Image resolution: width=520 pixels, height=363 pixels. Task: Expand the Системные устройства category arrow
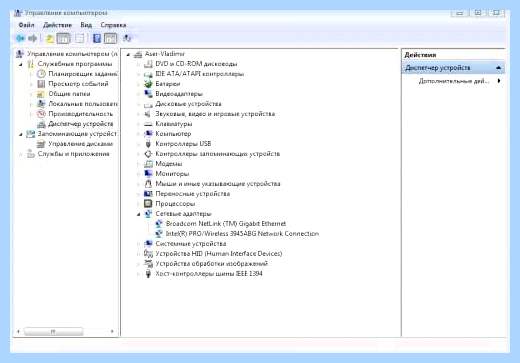(x=138, y=244)
